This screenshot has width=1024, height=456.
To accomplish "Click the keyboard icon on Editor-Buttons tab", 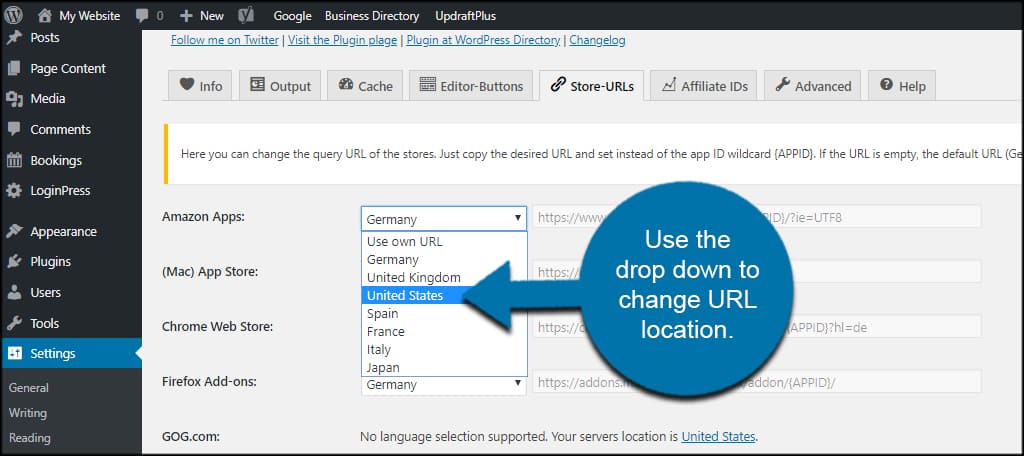I will (428, 84).
